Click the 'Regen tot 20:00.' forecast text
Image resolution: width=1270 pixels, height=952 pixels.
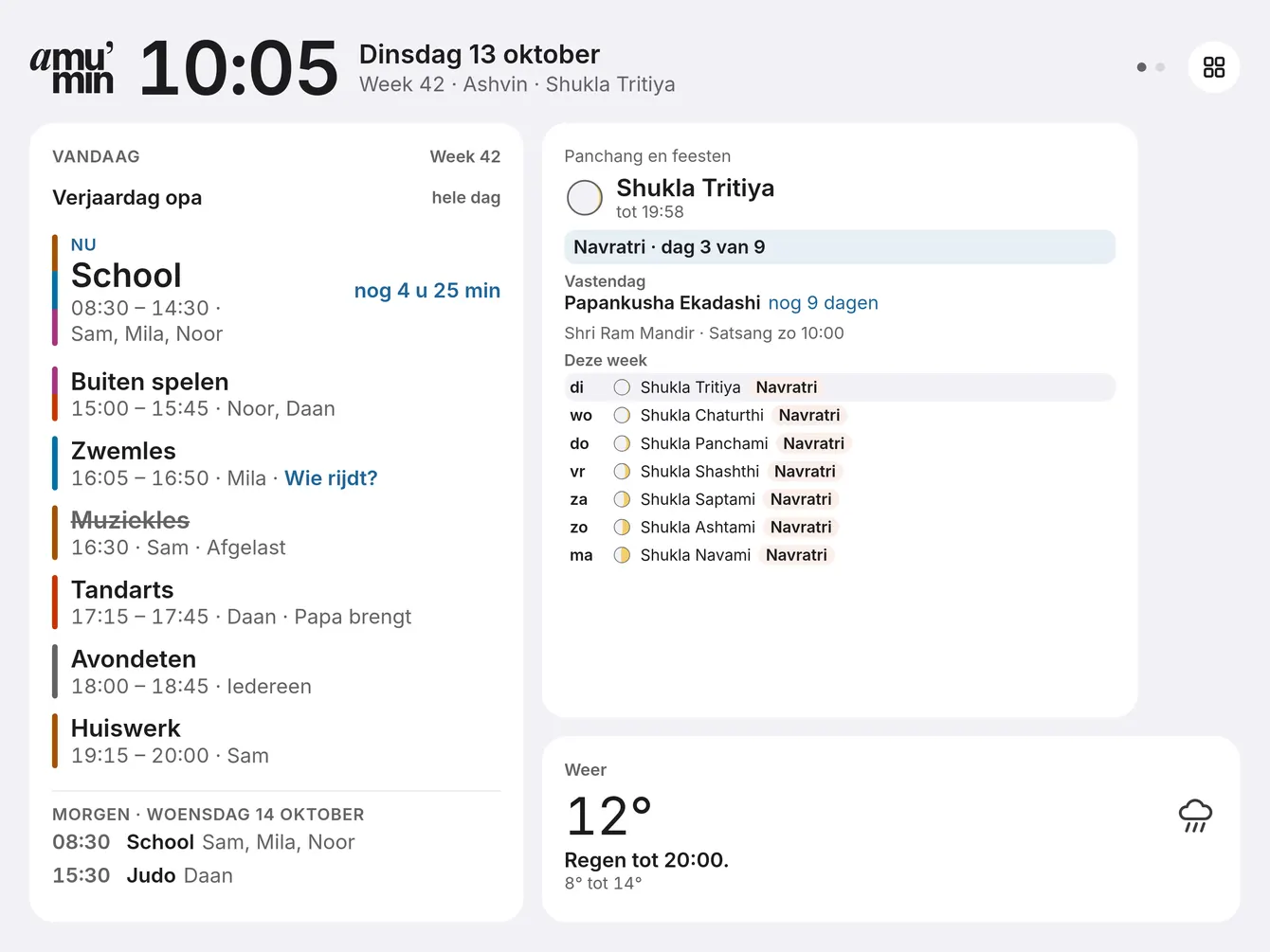tap(646, 860)
